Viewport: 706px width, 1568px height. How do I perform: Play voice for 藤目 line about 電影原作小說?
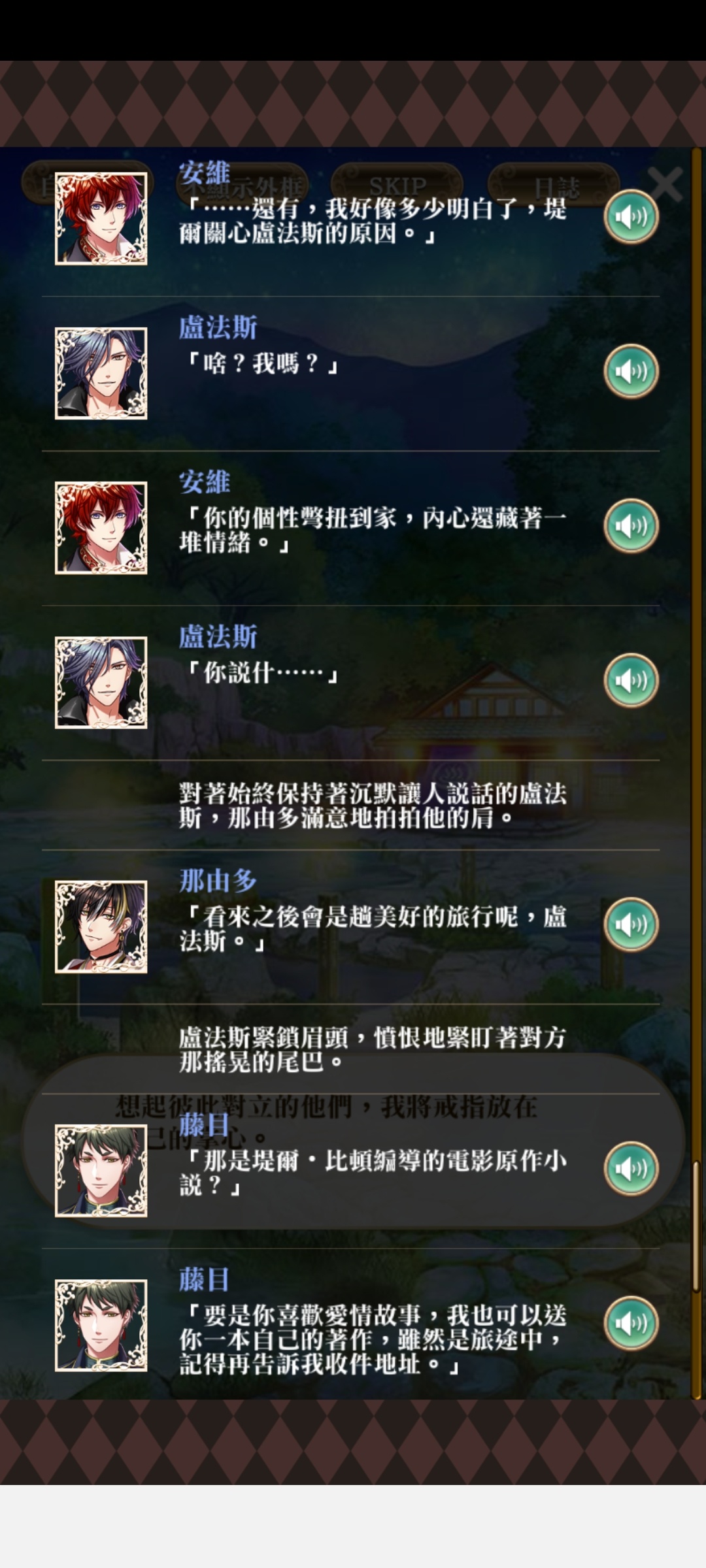[631, 1168]
